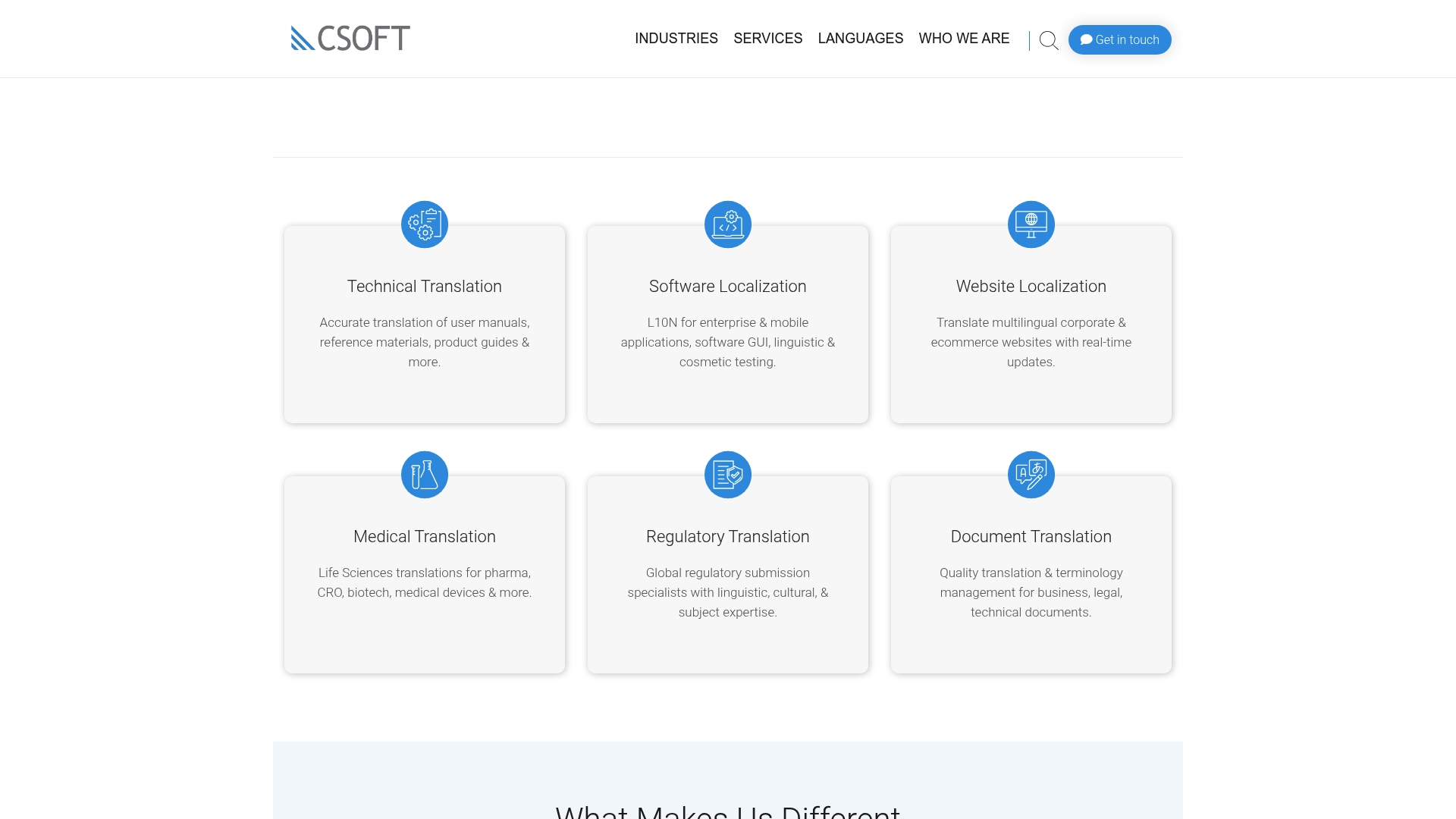Open the Software Localization card
Screen dimensions: 1456x819
727,325
